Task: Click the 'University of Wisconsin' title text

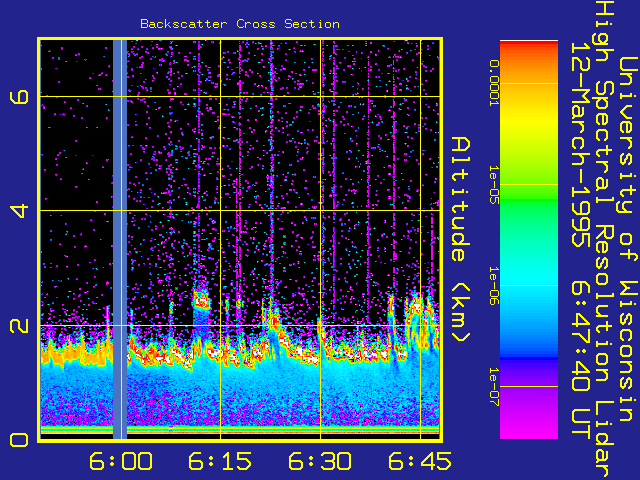Action: click(629, 239)
